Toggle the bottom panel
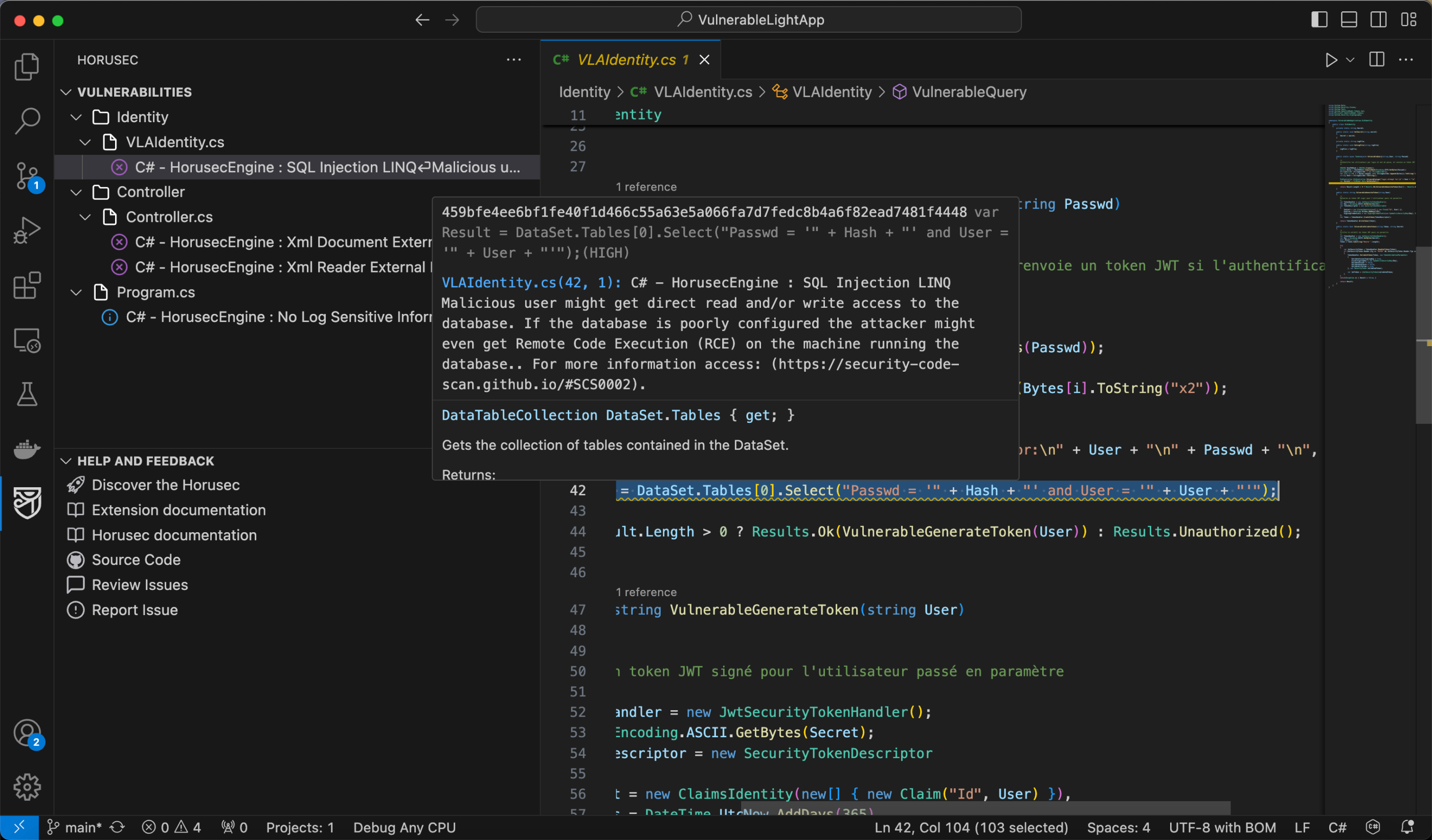The image size is (1432, 840). click(1349, 20)
